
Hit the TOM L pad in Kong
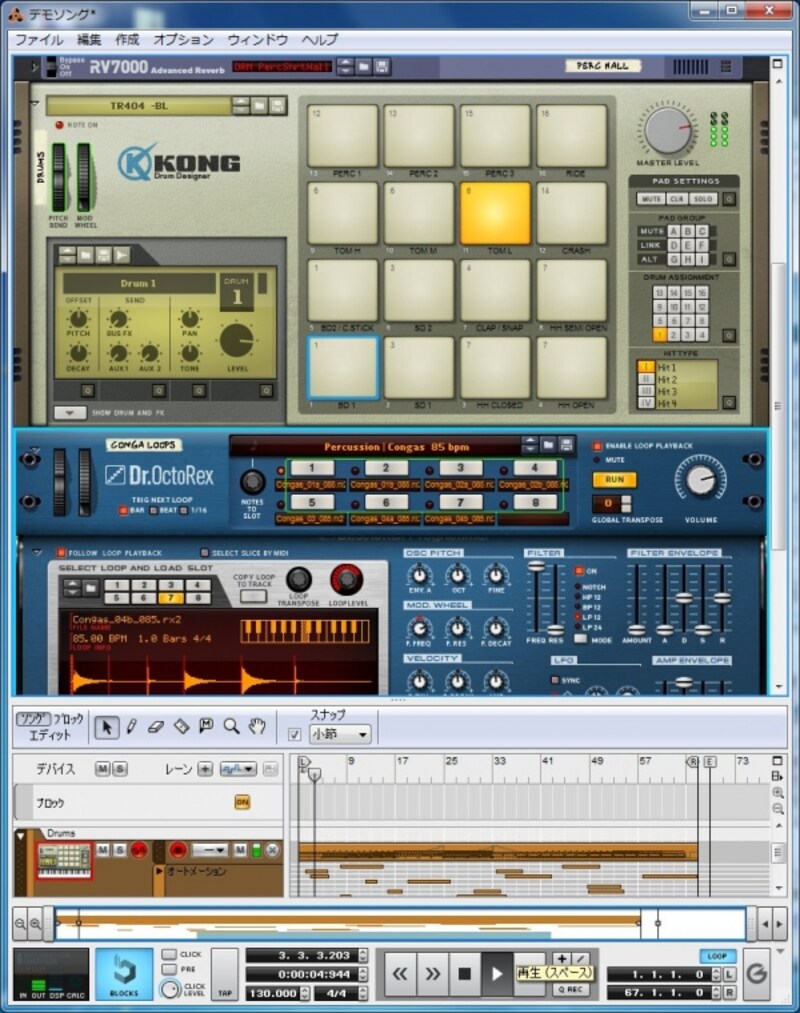click(495, 213)
